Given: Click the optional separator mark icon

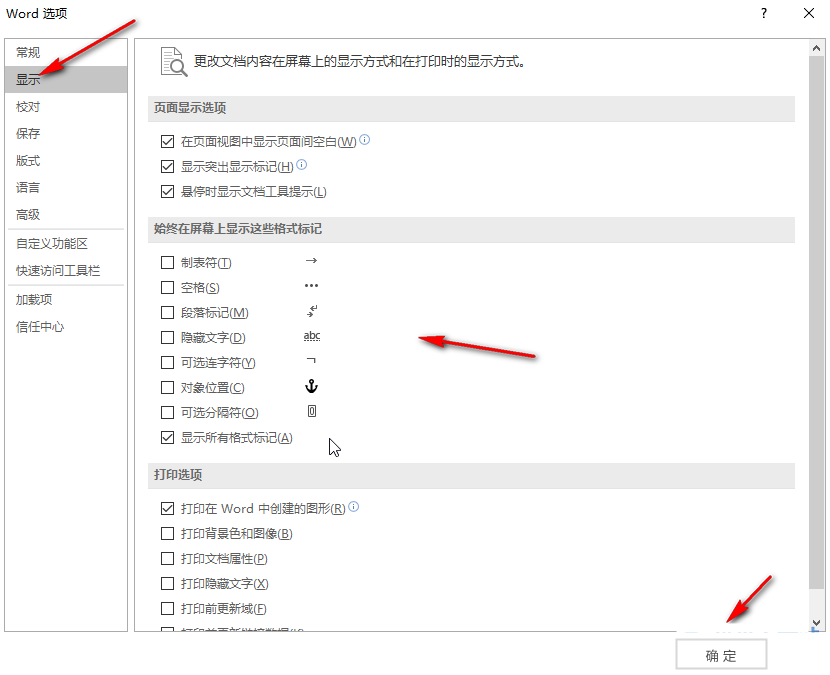Looking at the screenshot, I should click(x=311, y=412).
